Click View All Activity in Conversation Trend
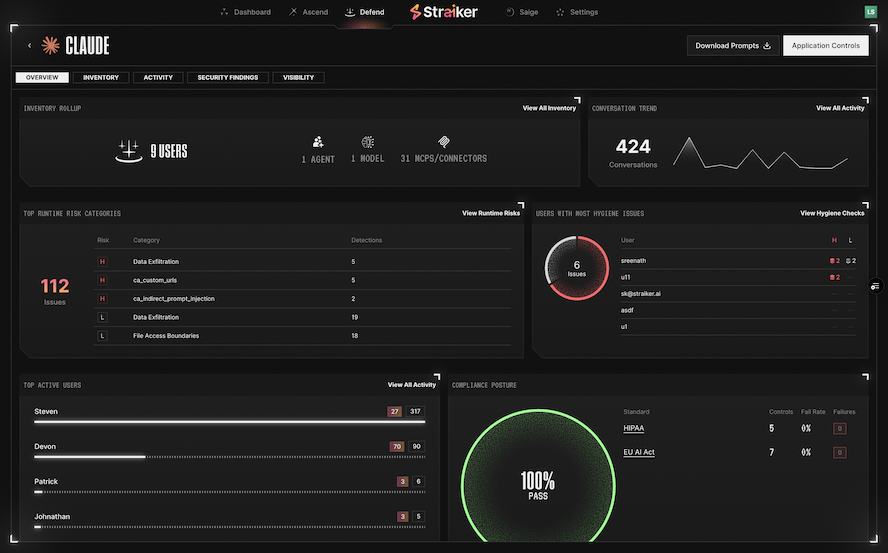Viewport: 888px width, 553px height. pos(840,108)
